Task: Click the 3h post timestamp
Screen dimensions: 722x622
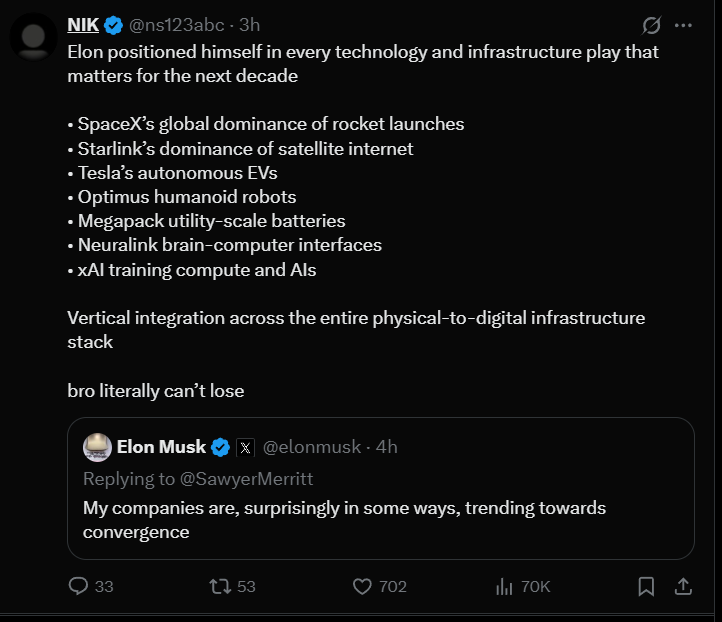Action: (248, 25)
